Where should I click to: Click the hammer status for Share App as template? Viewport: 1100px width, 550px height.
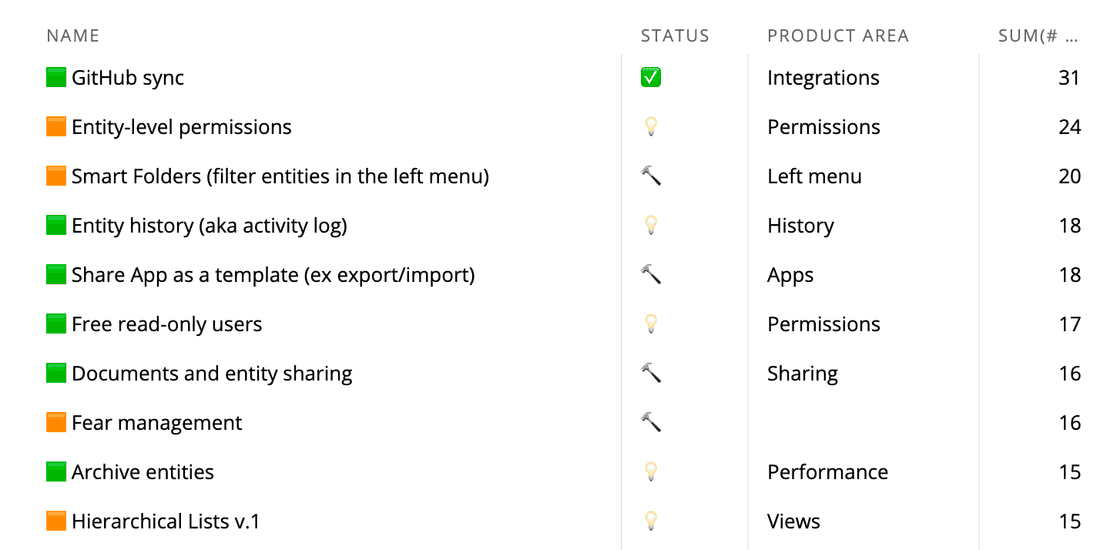[x=651, y=275]
